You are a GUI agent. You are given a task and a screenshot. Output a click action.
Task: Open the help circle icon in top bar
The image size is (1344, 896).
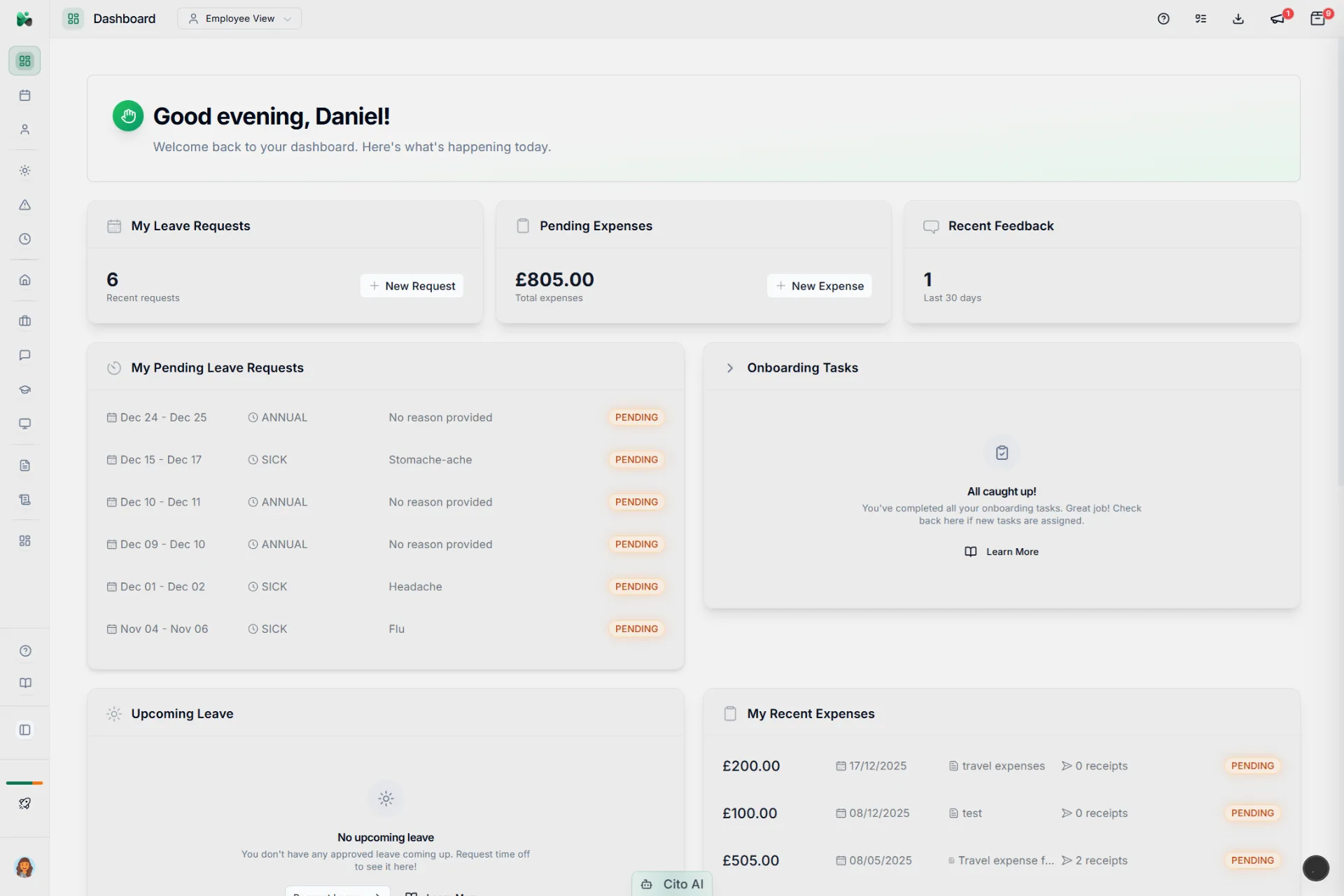click(1163, 19)
